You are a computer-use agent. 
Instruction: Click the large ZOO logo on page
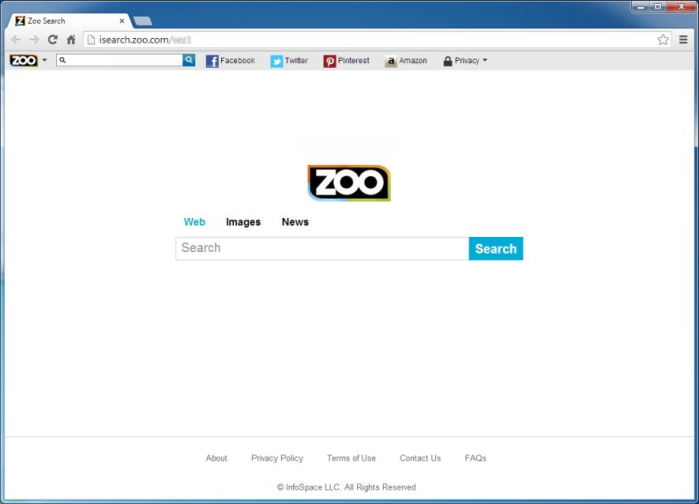(x=349, y=183)
